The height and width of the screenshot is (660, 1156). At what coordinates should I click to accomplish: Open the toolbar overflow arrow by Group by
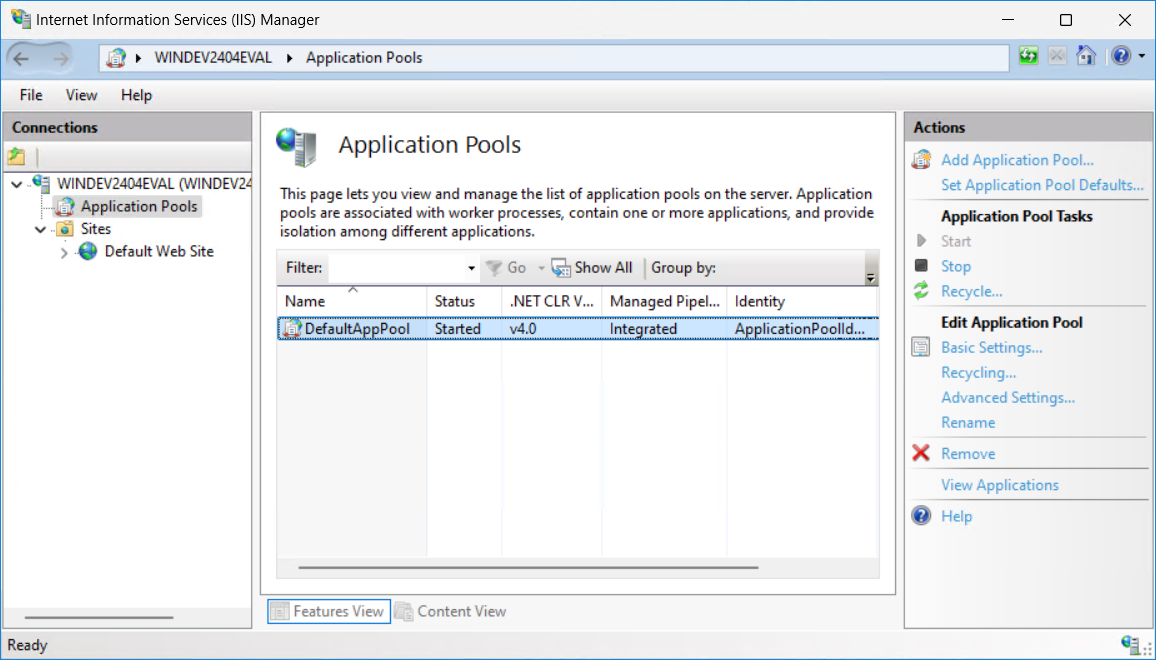(871, 277)
